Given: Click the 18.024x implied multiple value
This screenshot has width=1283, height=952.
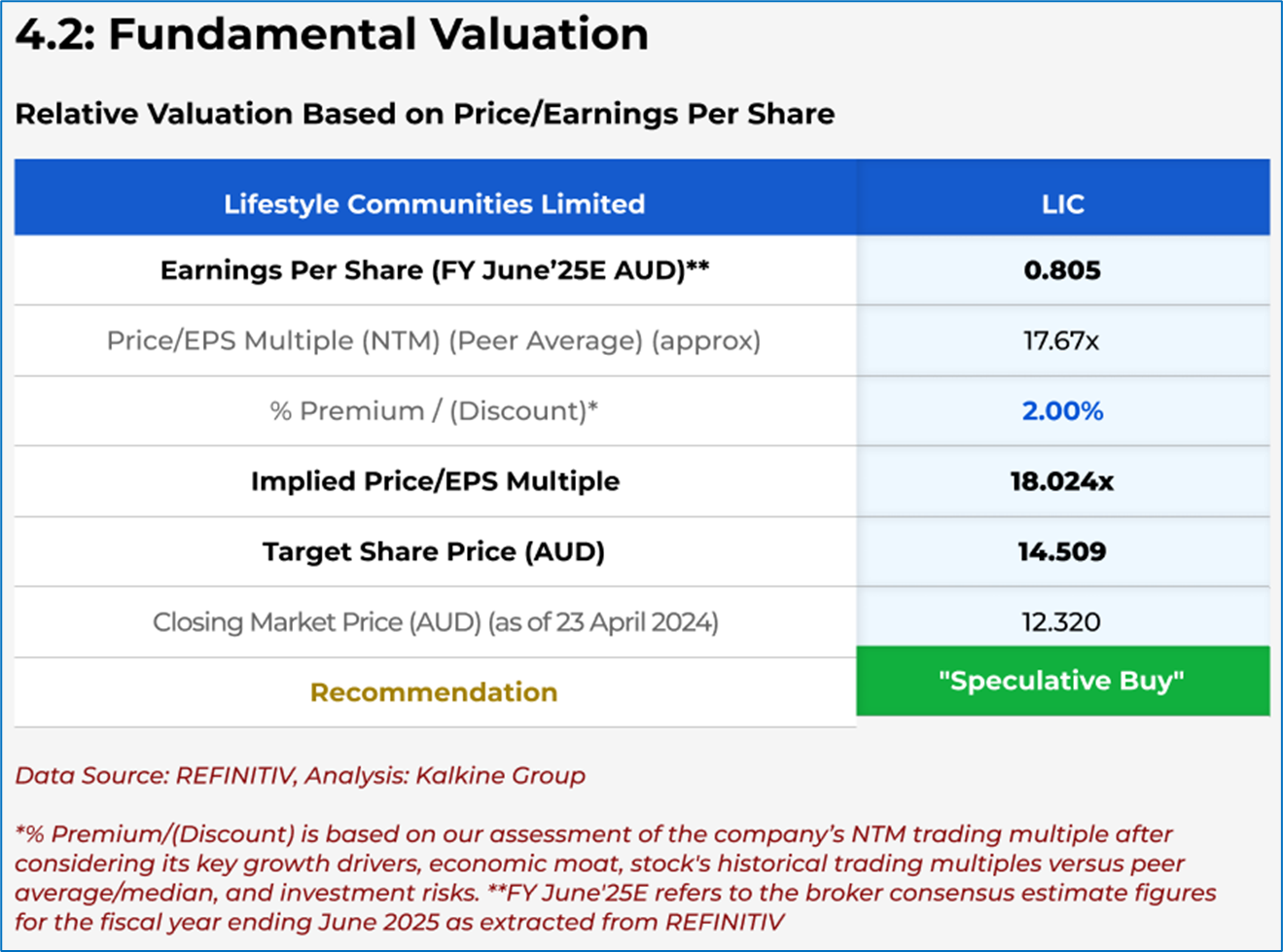Looking at the screenshot, I should (1062, 481).
